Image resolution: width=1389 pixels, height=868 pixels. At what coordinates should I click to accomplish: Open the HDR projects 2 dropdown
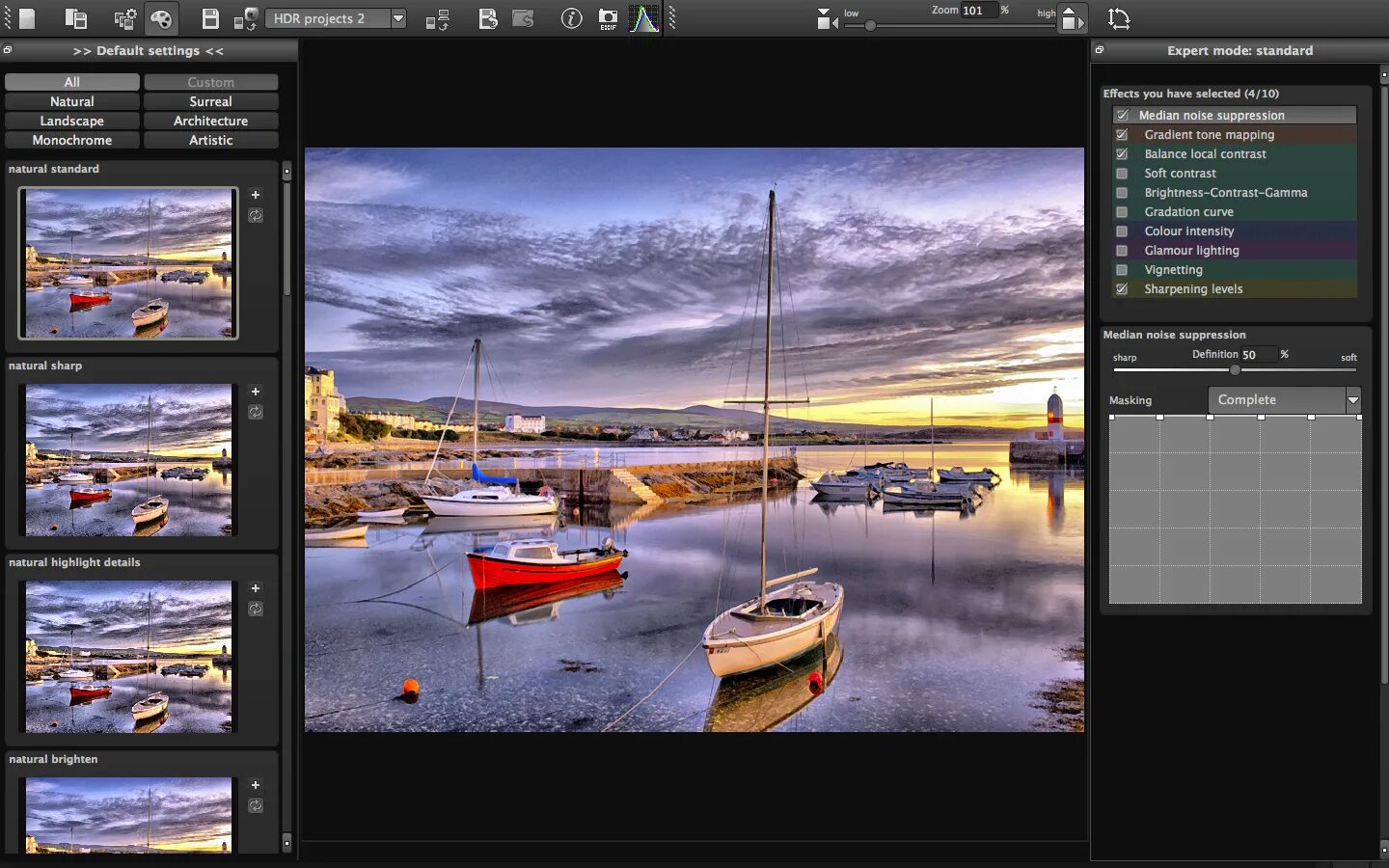(x=336, y=18)
